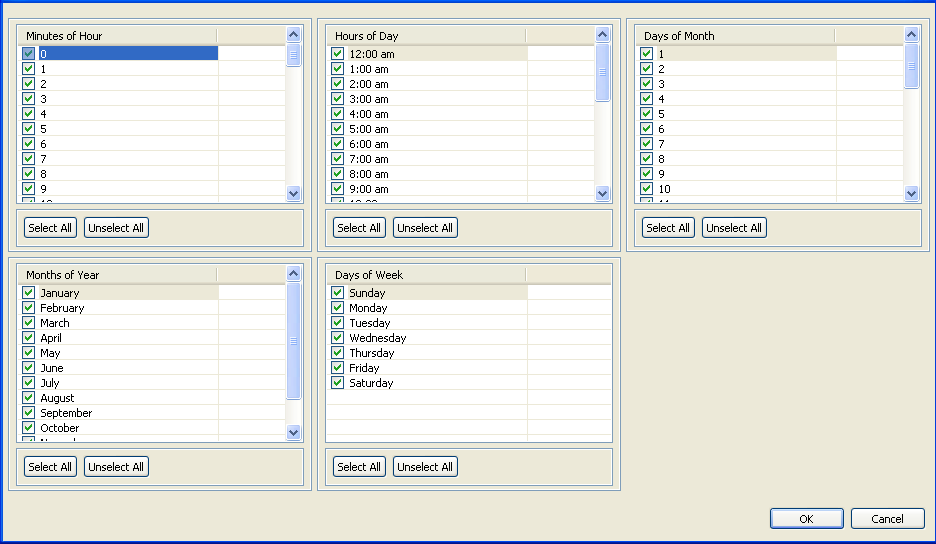Click scroll up arrow in Minutes of Hour
The image size is (936, 544).
pos(293,35)
